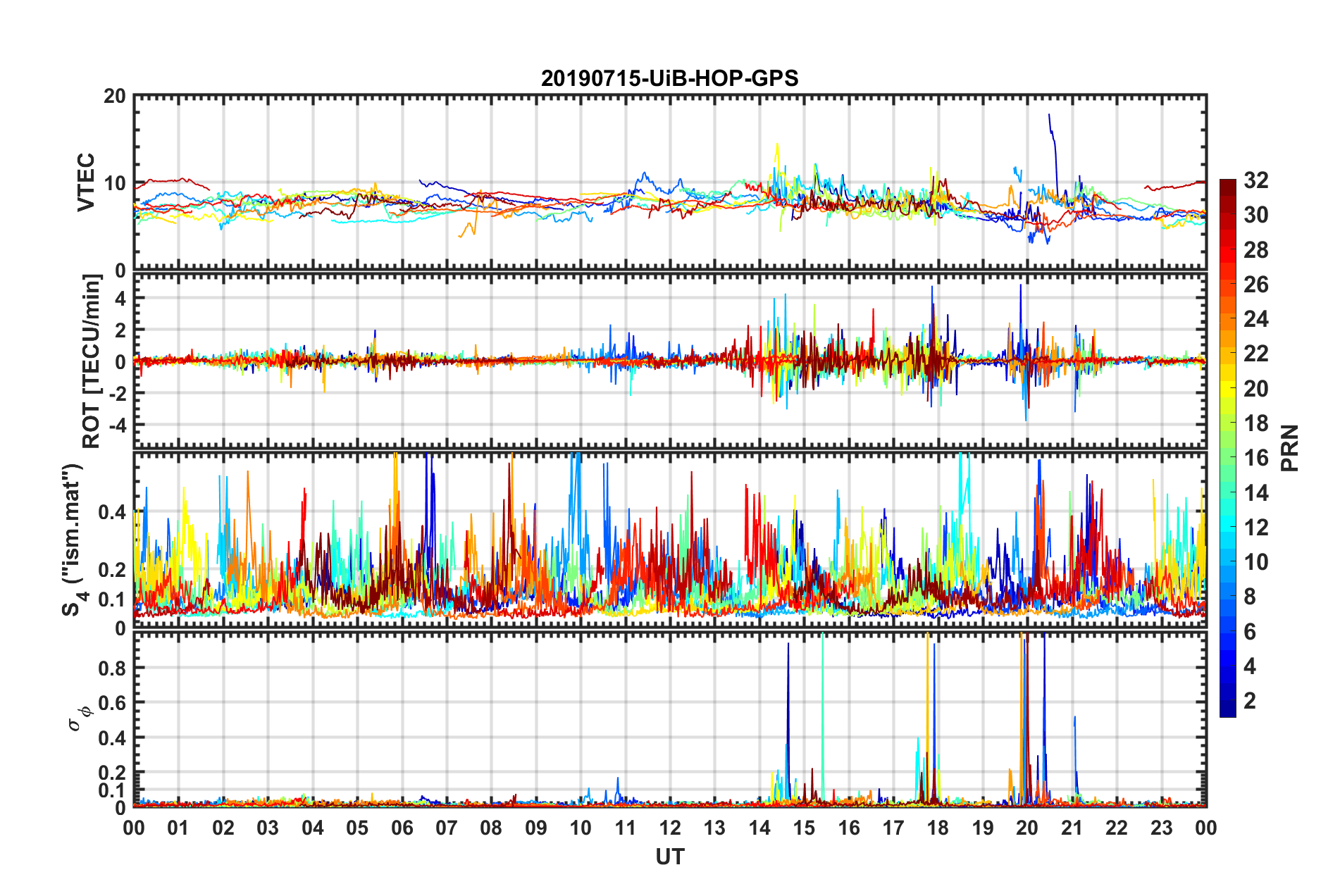Click colorbar tick label 16

click(1255, 459)
